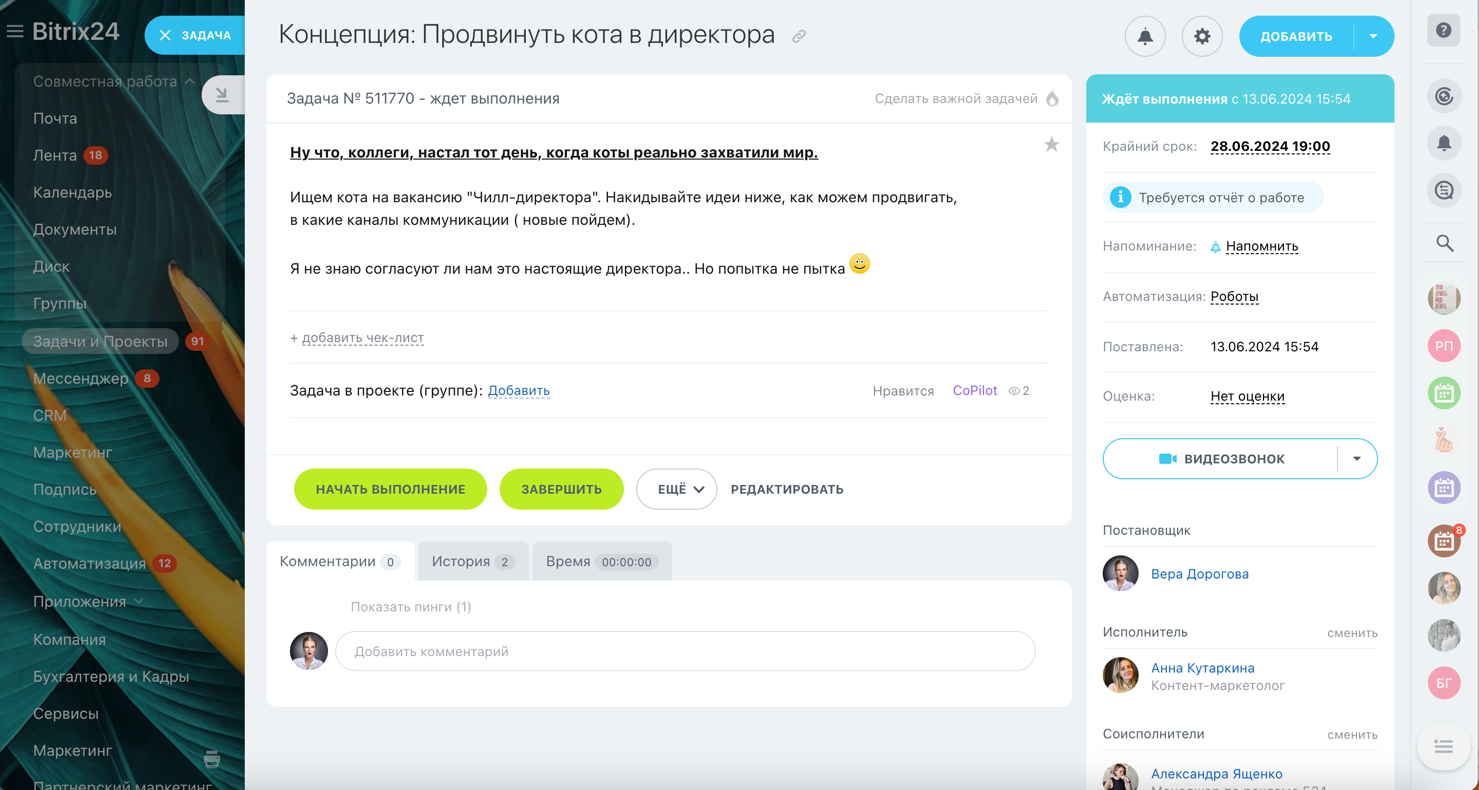Open the green calendar chat icon
The height and width of the screenshot is (790, 1479).
point(1444,393)
